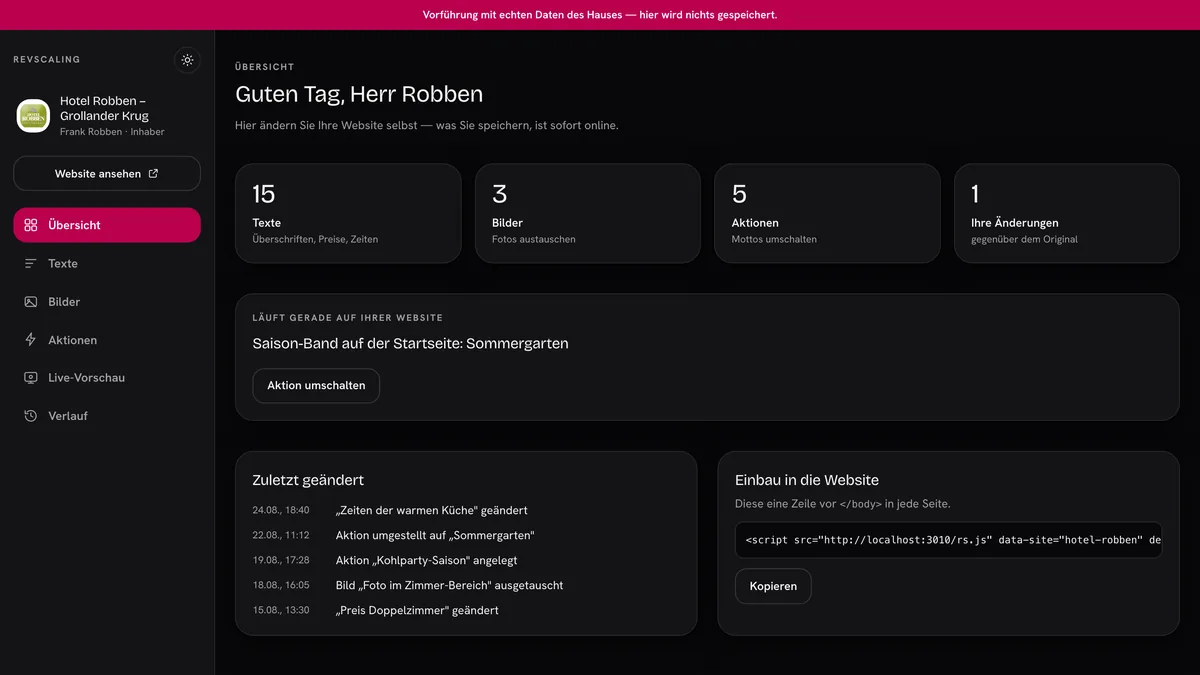Click the REVSCALING brand label
The image size is (1200, 675).
[46, 60]
